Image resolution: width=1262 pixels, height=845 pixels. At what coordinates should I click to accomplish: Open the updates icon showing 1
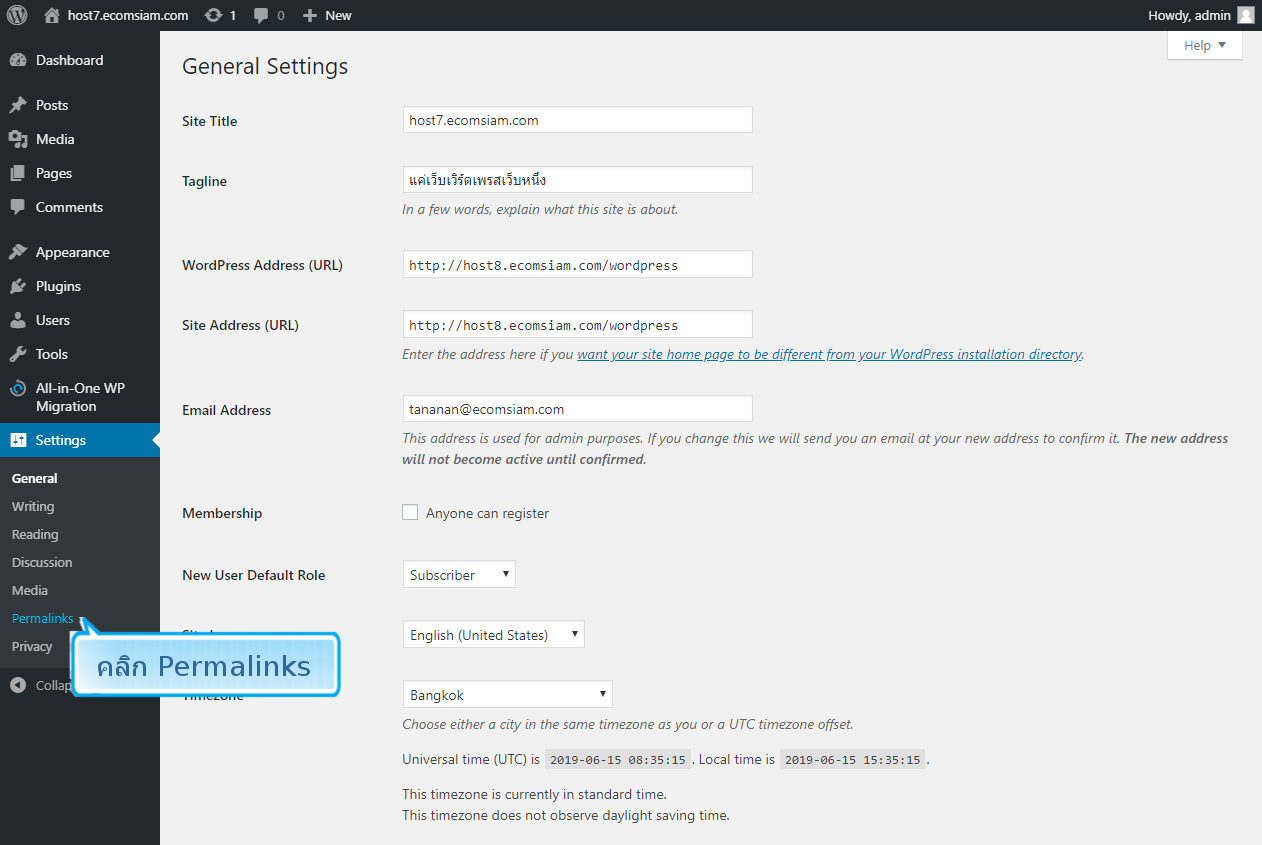point(213,15)
